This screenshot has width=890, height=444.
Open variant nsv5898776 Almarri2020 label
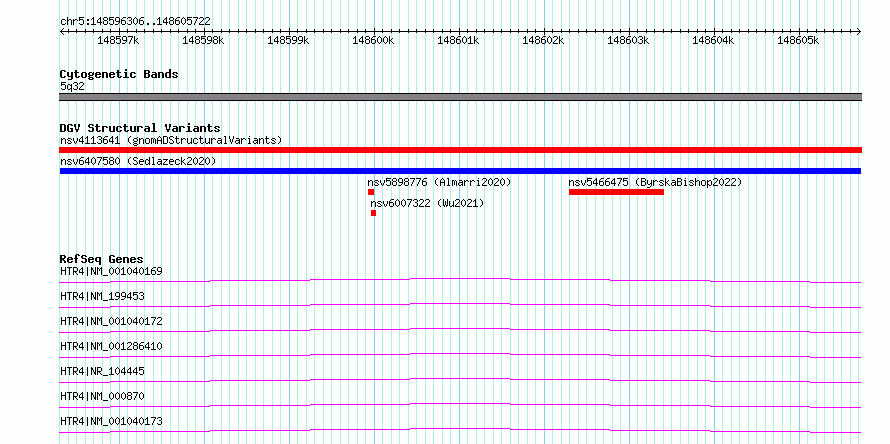pyautogui.click(x=439, y=182)
